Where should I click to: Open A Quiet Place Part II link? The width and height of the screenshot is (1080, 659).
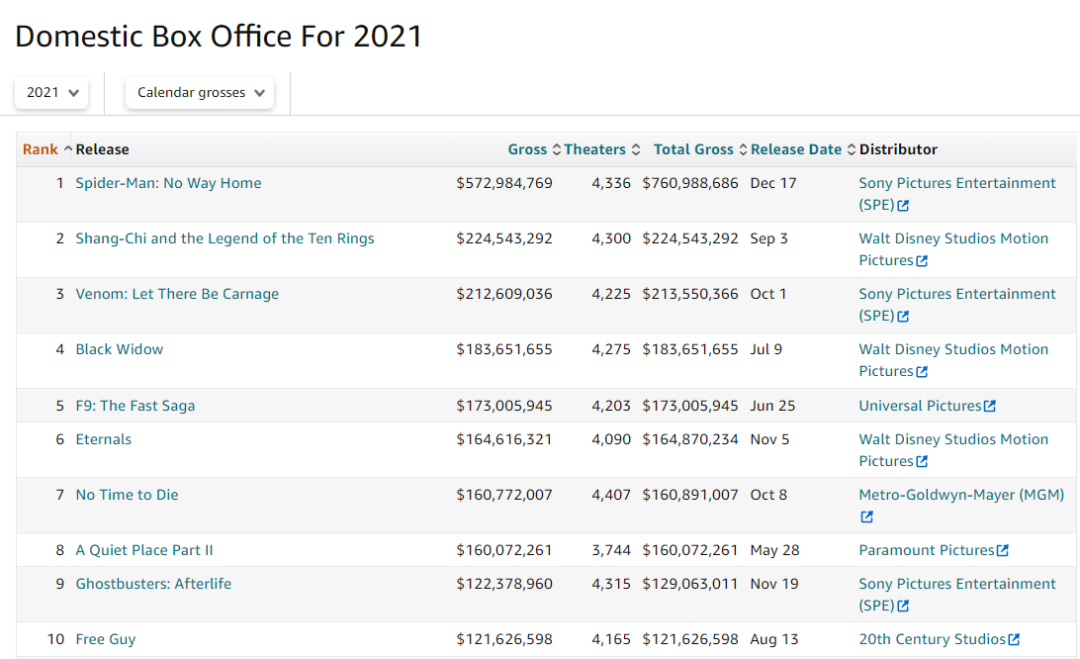click(x=144, y=550)
